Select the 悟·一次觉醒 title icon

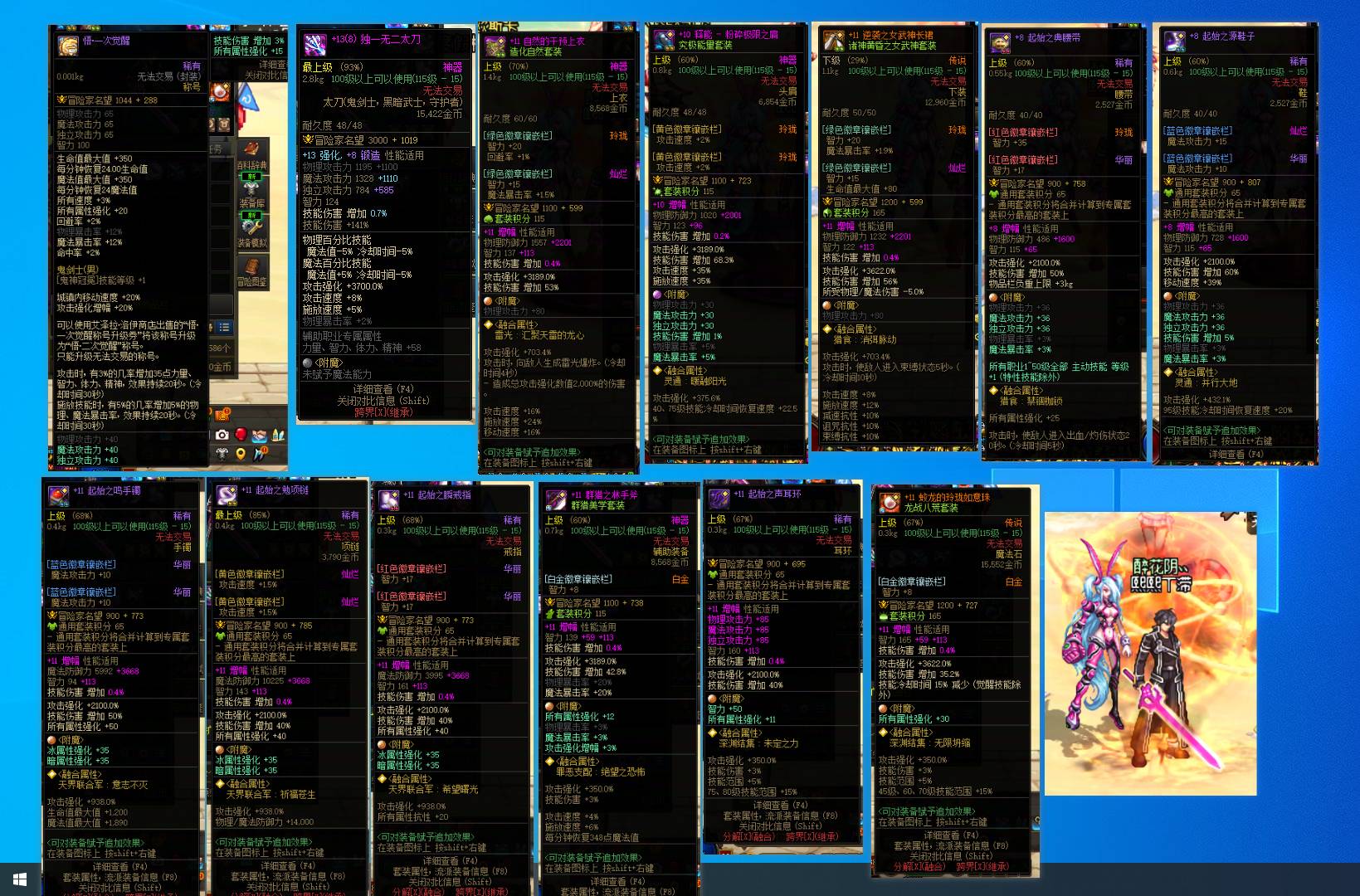coord(68,46)
